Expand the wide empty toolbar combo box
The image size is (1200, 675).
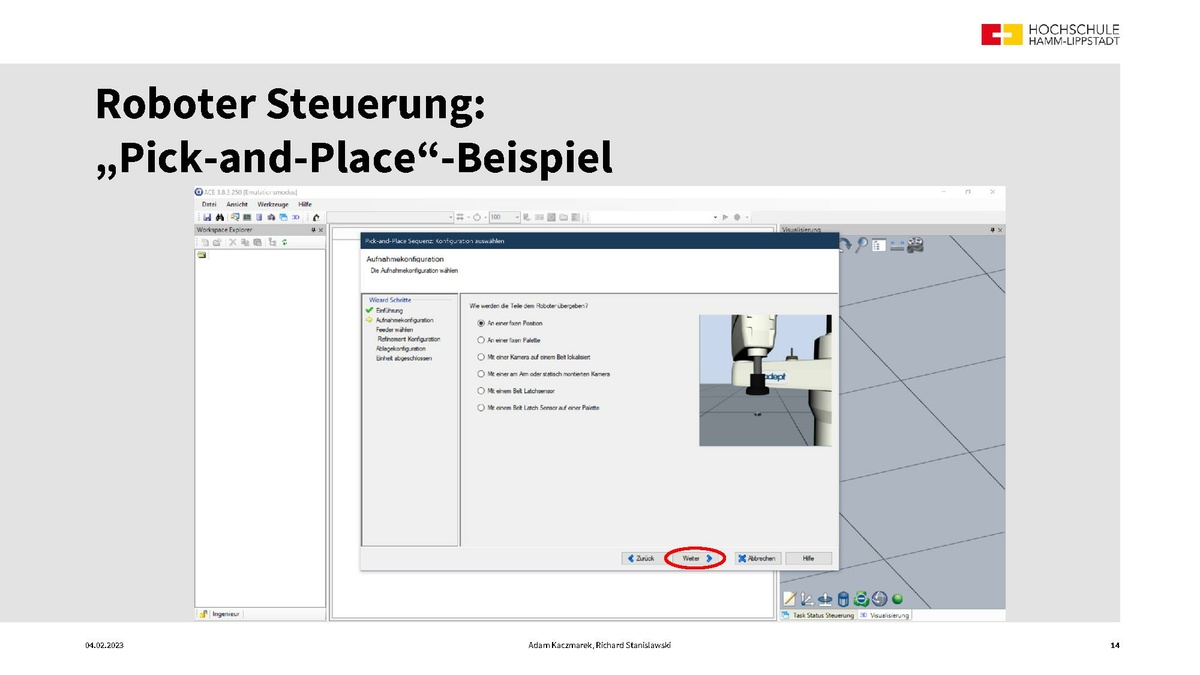[449, 216]
